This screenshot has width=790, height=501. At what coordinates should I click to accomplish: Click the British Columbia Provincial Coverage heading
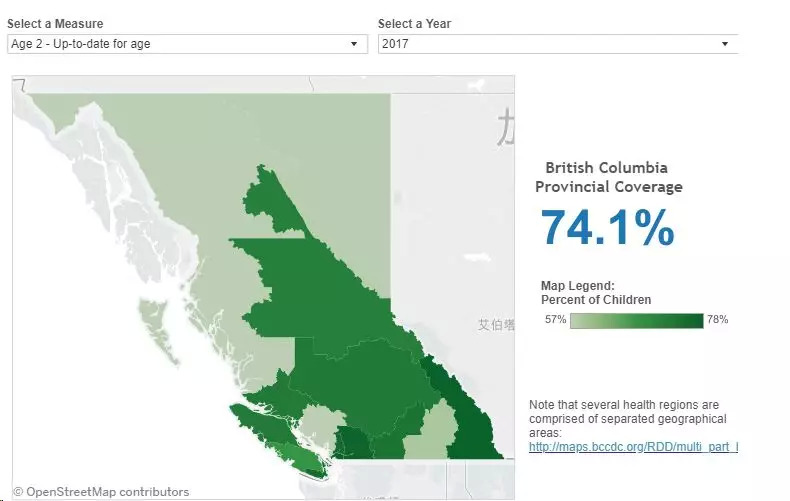(x=608, y=177)
